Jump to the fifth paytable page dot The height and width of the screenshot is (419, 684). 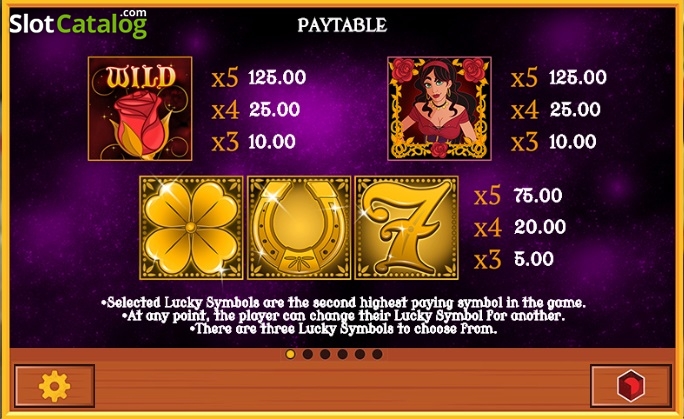click(360, 354)
